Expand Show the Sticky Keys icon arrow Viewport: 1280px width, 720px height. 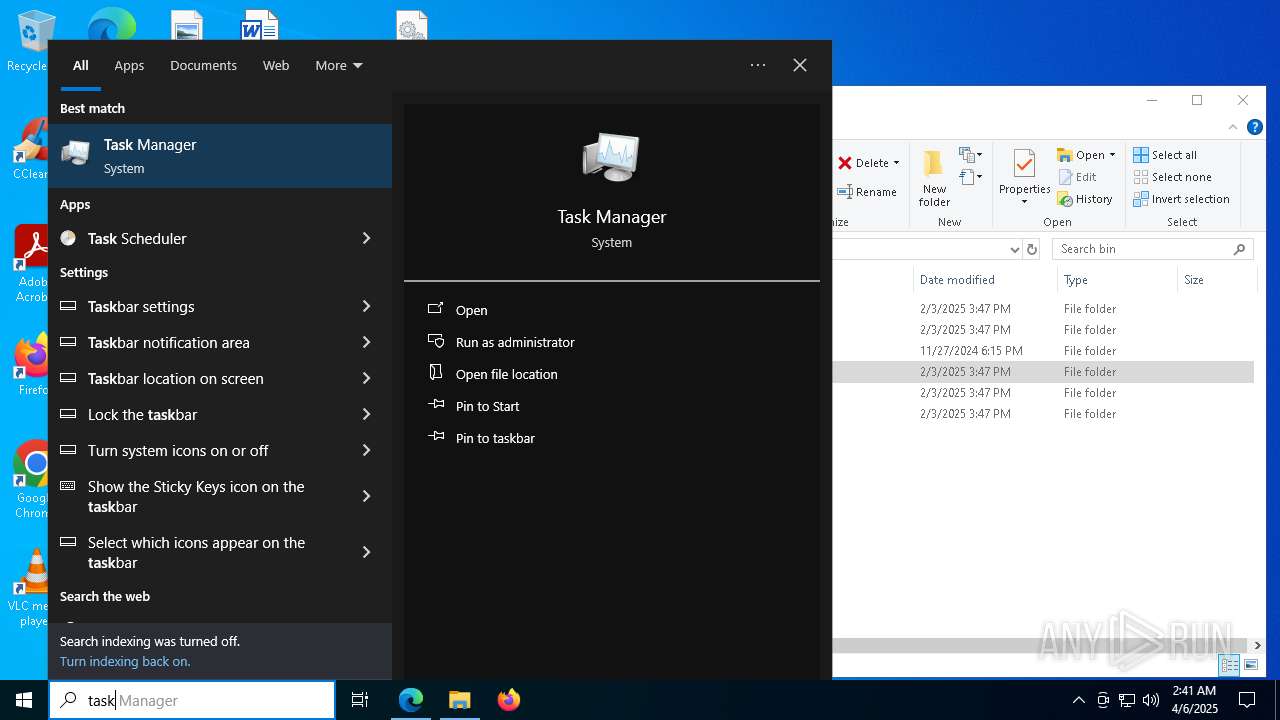pos(366,496)
